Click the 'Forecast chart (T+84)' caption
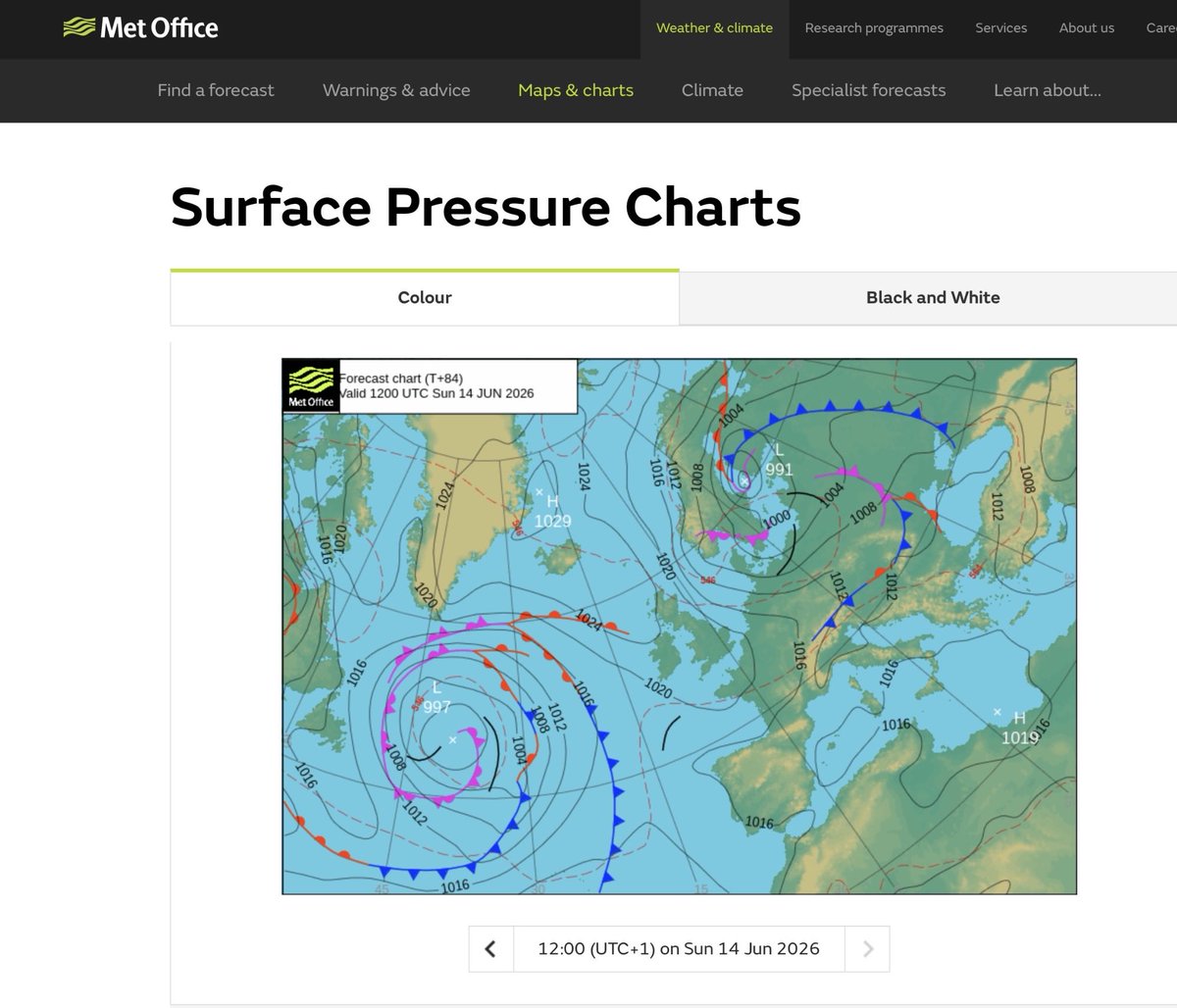The height and width of the screenshot is (1008, 1177). click(401, 378)
